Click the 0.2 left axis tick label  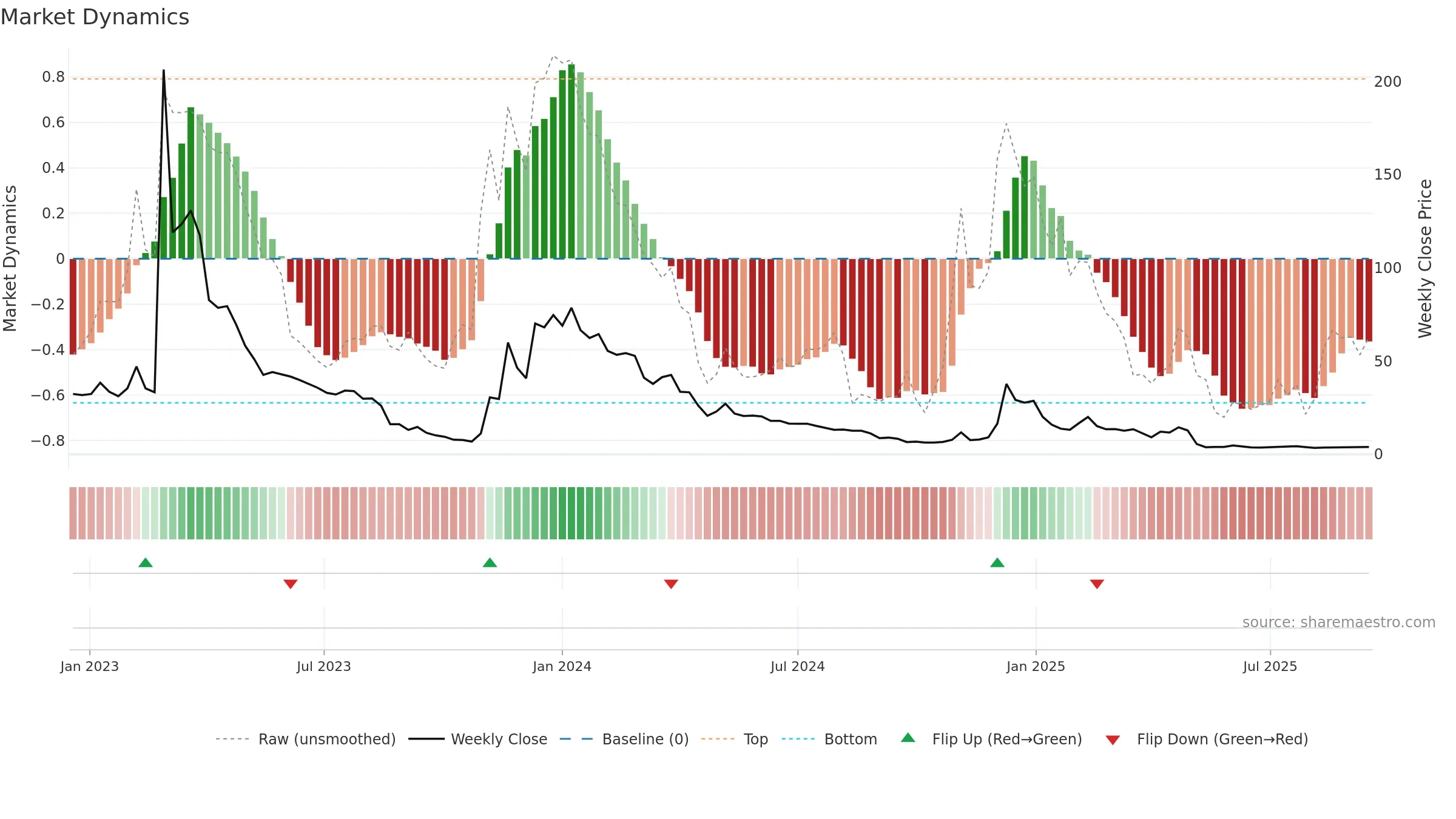[53, 214]
